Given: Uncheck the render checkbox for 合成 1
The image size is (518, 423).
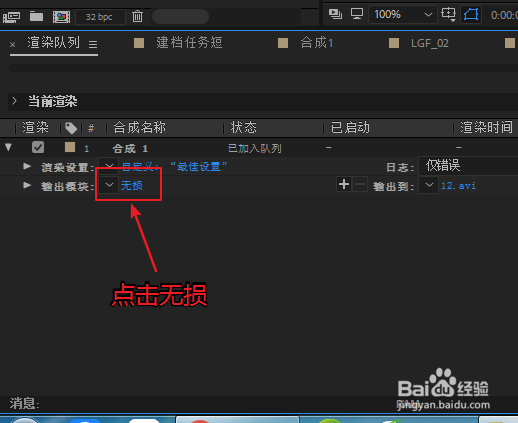Looking at the screenshot, I should click(38, 147).
